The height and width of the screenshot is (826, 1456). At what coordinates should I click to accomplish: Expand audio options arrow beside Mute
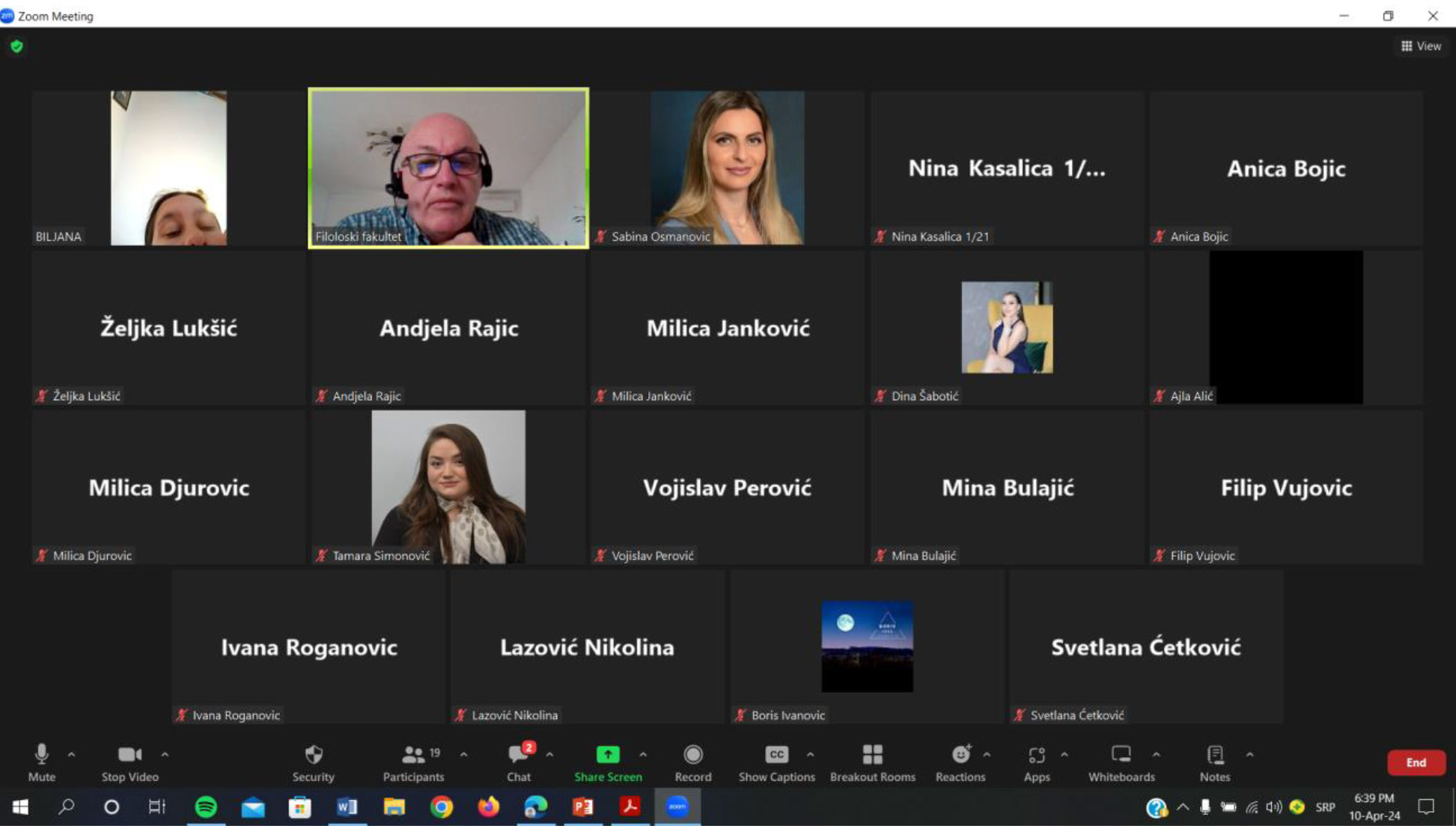click(72, 754)
